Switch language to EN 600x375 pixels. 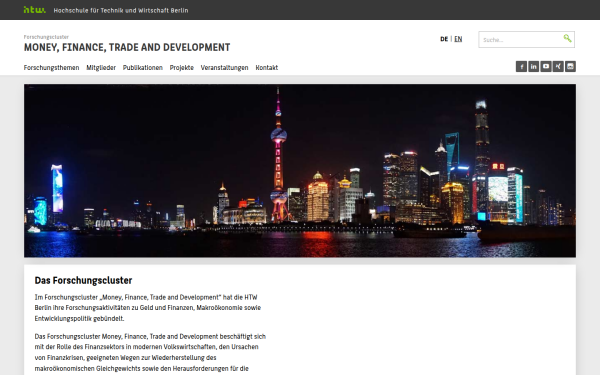pyautogui.click(x=458, y=39)
